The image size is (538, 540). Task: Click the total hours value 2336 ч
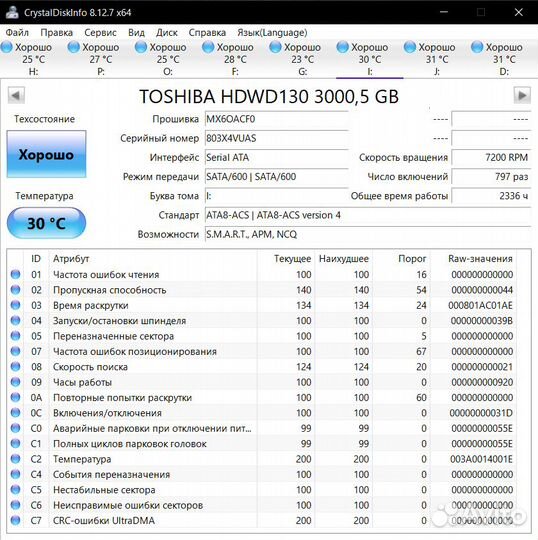(x=491, y=196)
